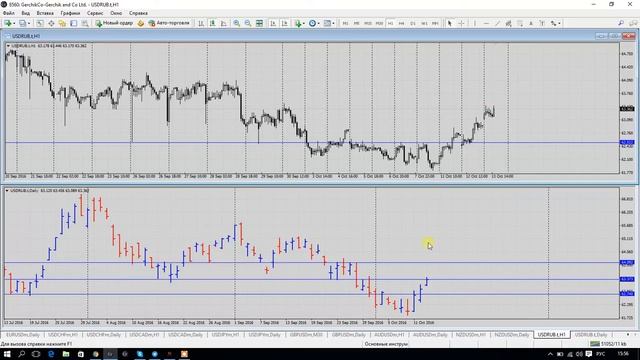The height and width of the screenshot is (360, 640).
Task: Open the Indicators list icon
Action: 298,23
